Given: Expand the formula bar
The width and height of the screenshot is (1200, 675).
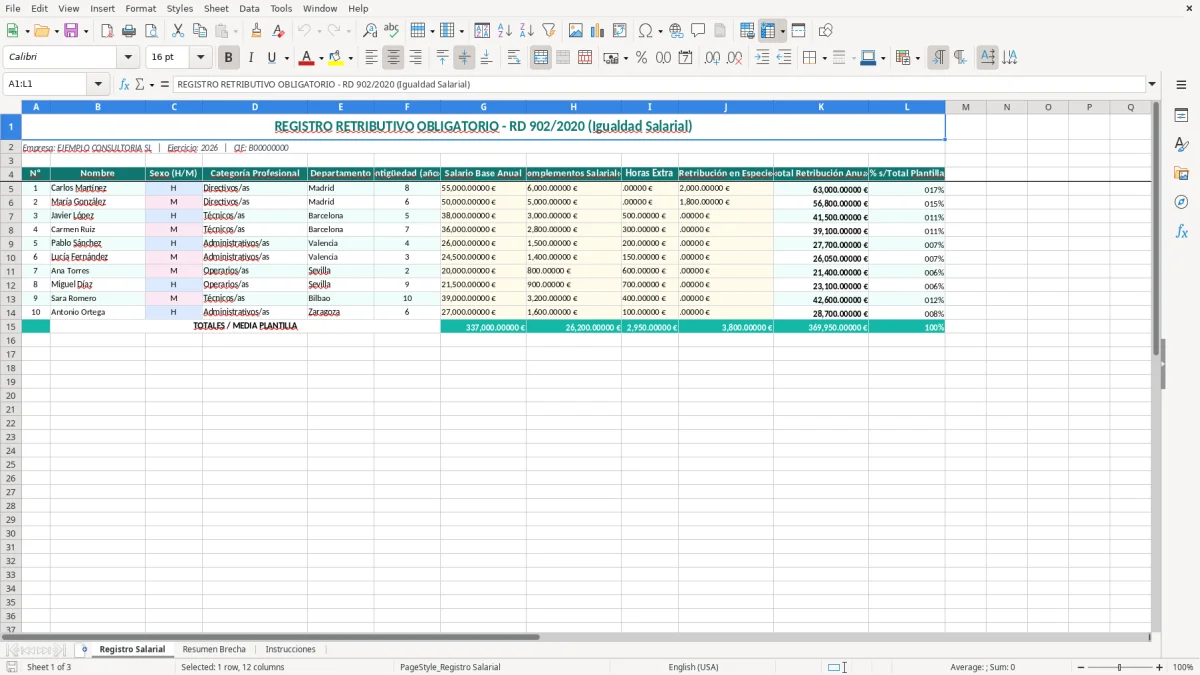Looking at the screenshot, I should [1152, 84].
